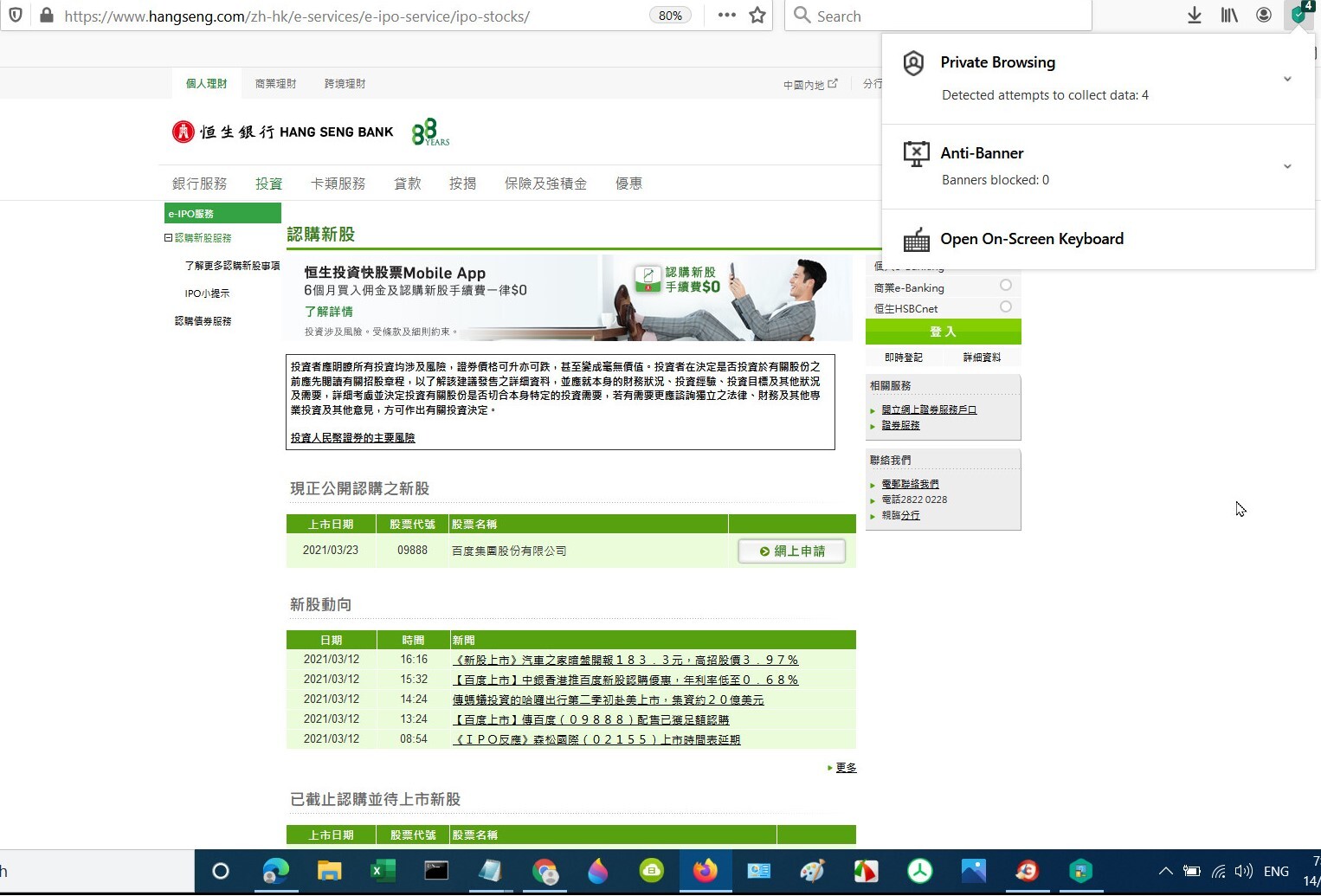Open File Explorer from the taskbar
Screen dimensions: 1321x896
click(329, 871)
